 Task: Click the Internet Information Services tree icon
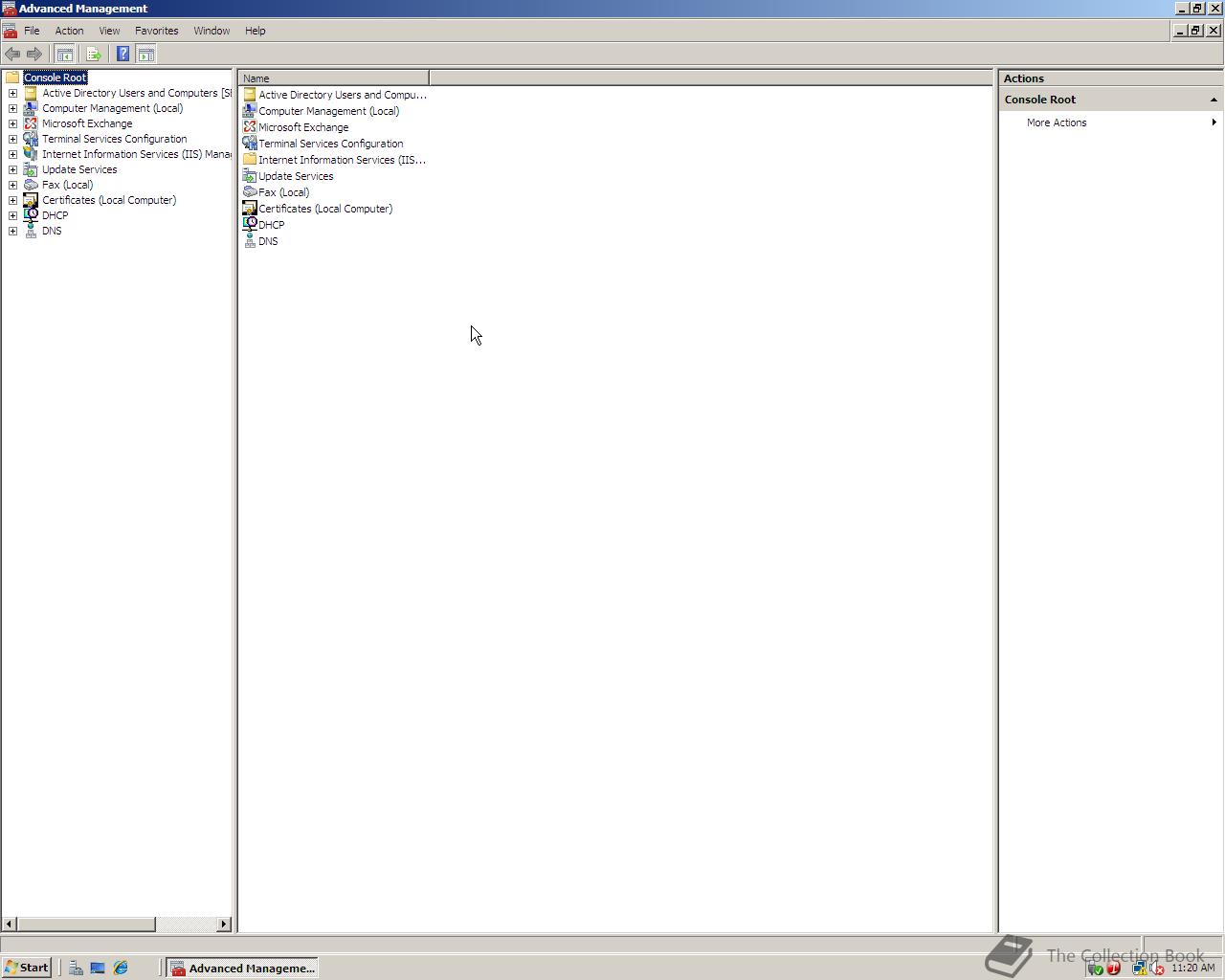31,154
